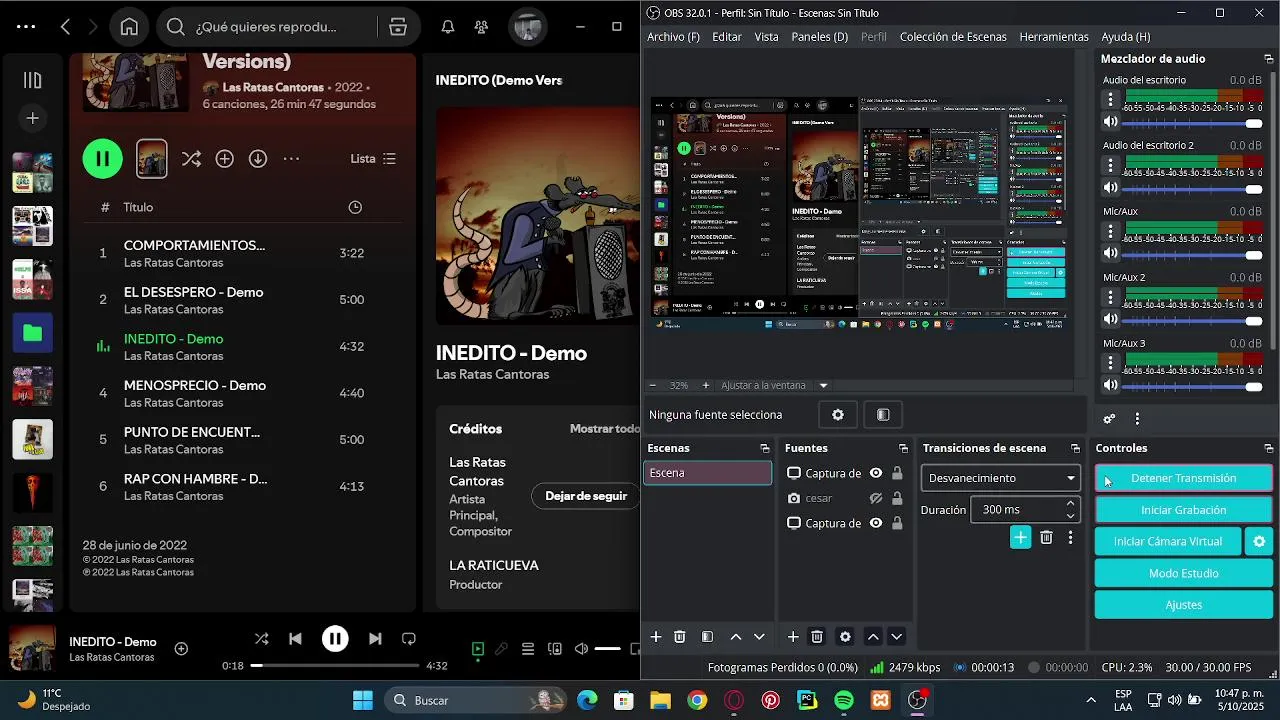The height and width of the screenshot is (720, 1280).
Task: Open the Paneles menu in OBS
Action: pyautogui.click(x=819, y=37)
